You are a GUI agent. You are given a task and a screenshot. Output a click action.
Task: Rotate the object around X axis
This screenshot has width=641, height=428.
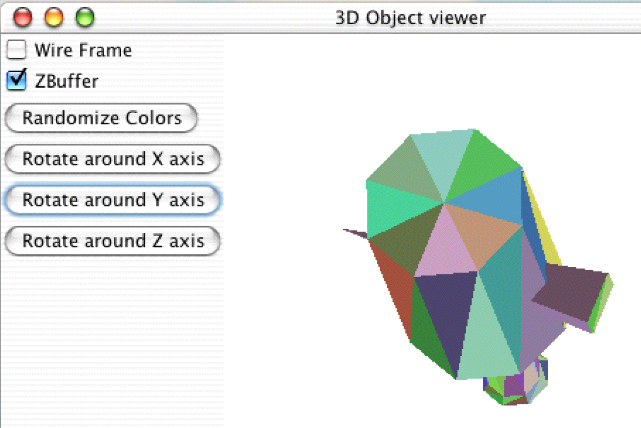click(x=112, y=159)
